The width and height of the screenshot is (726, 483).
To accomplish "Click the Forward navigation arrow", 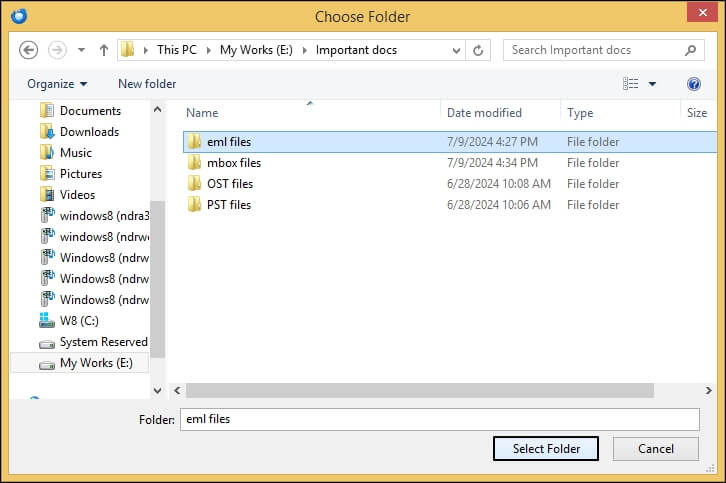I will [57, 50].
